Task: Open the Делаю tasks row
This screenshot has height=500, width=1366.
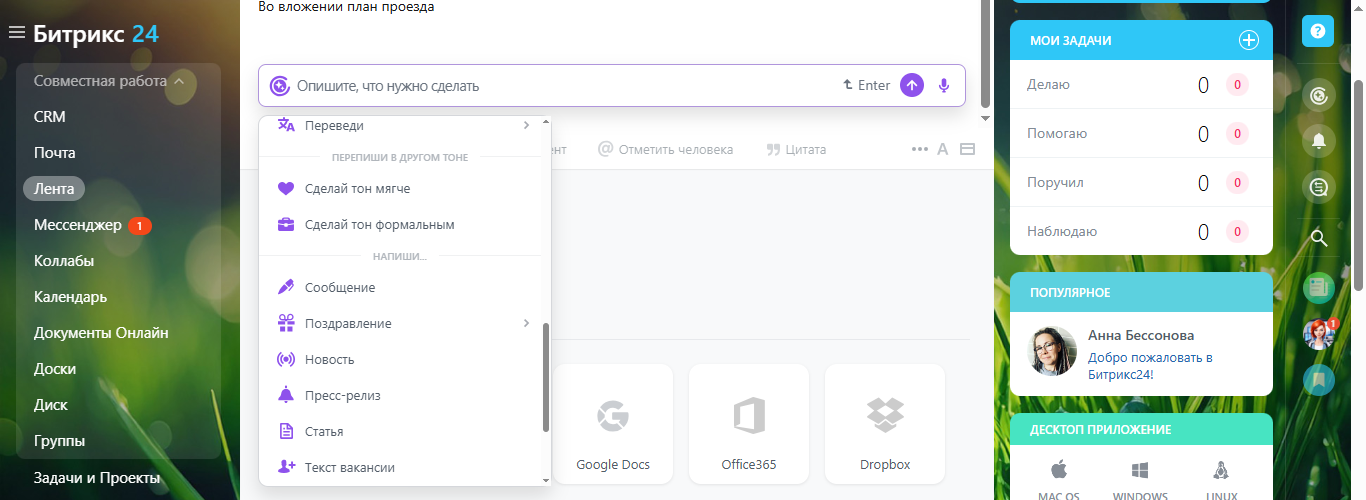Action: click(x=1141, y=84)
